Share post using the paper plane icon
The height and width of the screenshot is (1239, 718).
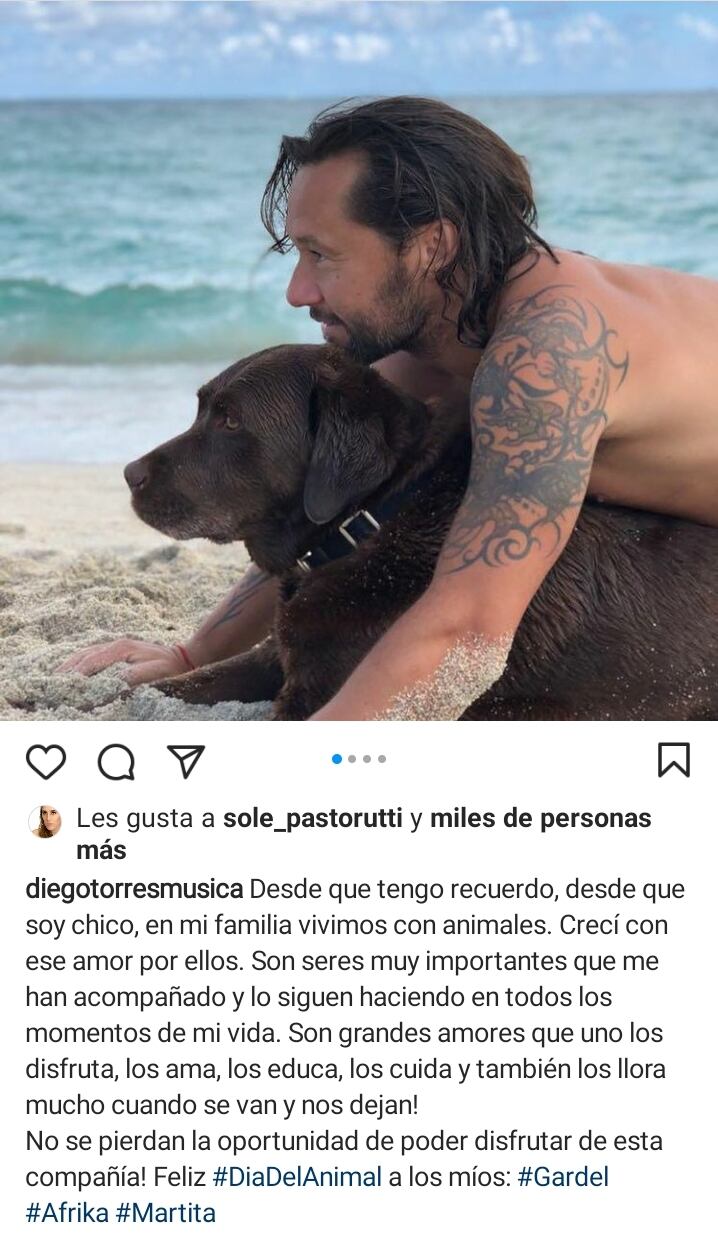point(186,761)
